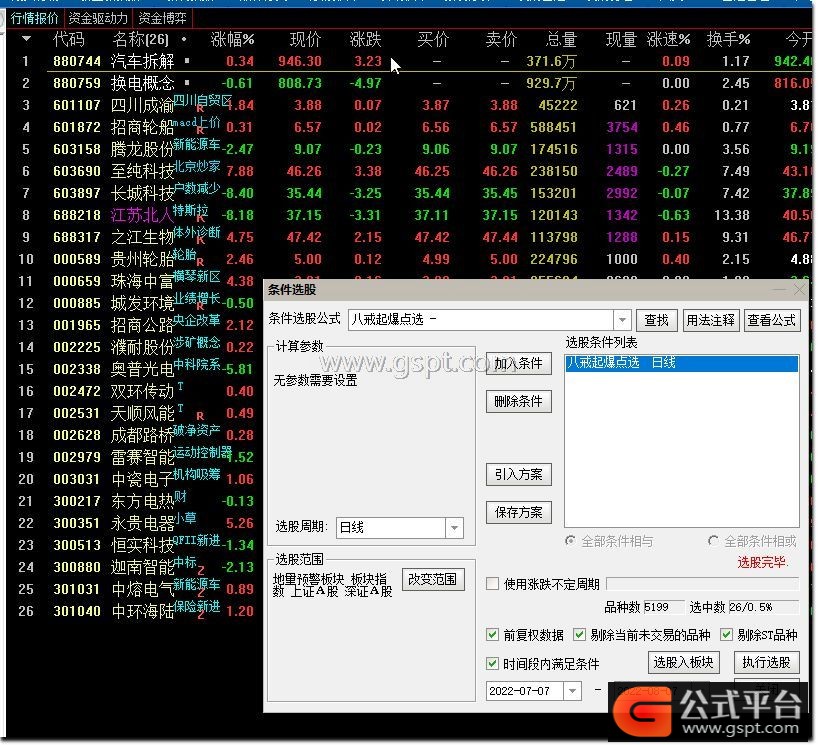Open the 条件选股公式 formula dropdown
This screenshot has width=818, height=745.
pyautogui.click(x=622, y=319)
